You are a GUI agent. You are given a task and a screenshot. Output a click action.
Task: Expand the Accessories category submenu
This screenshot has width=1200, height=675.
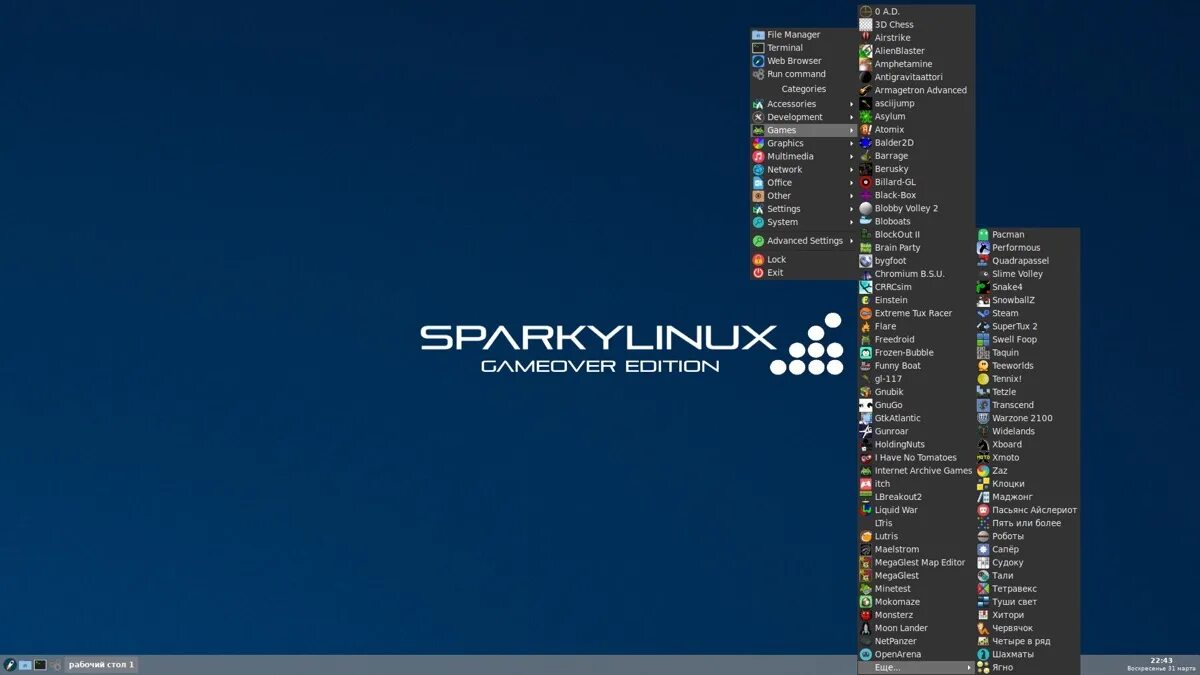point(804,104)
